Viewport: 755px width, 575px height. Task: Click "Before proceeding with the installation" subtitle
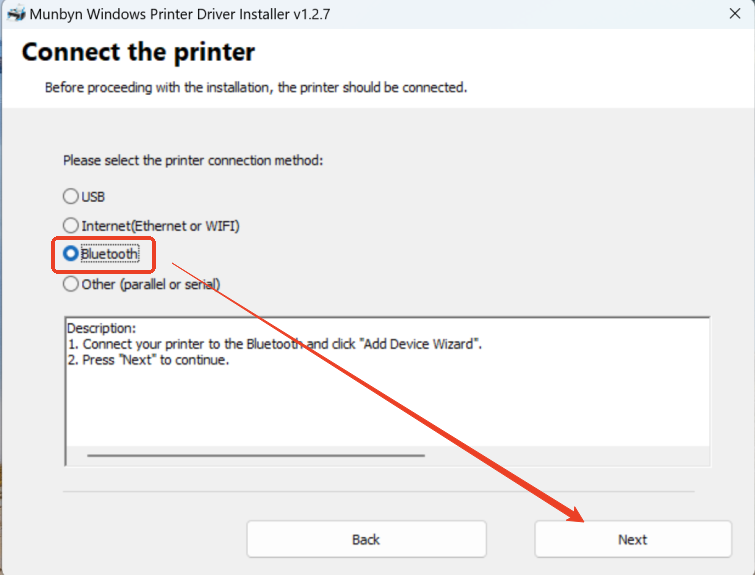256,88
